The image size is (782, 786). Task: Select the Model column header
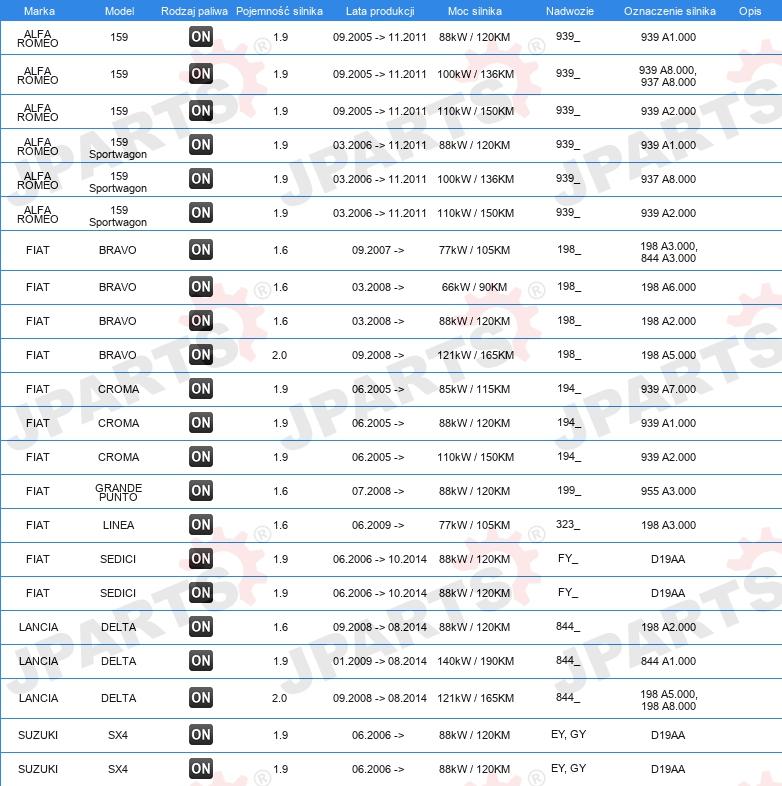119,11
